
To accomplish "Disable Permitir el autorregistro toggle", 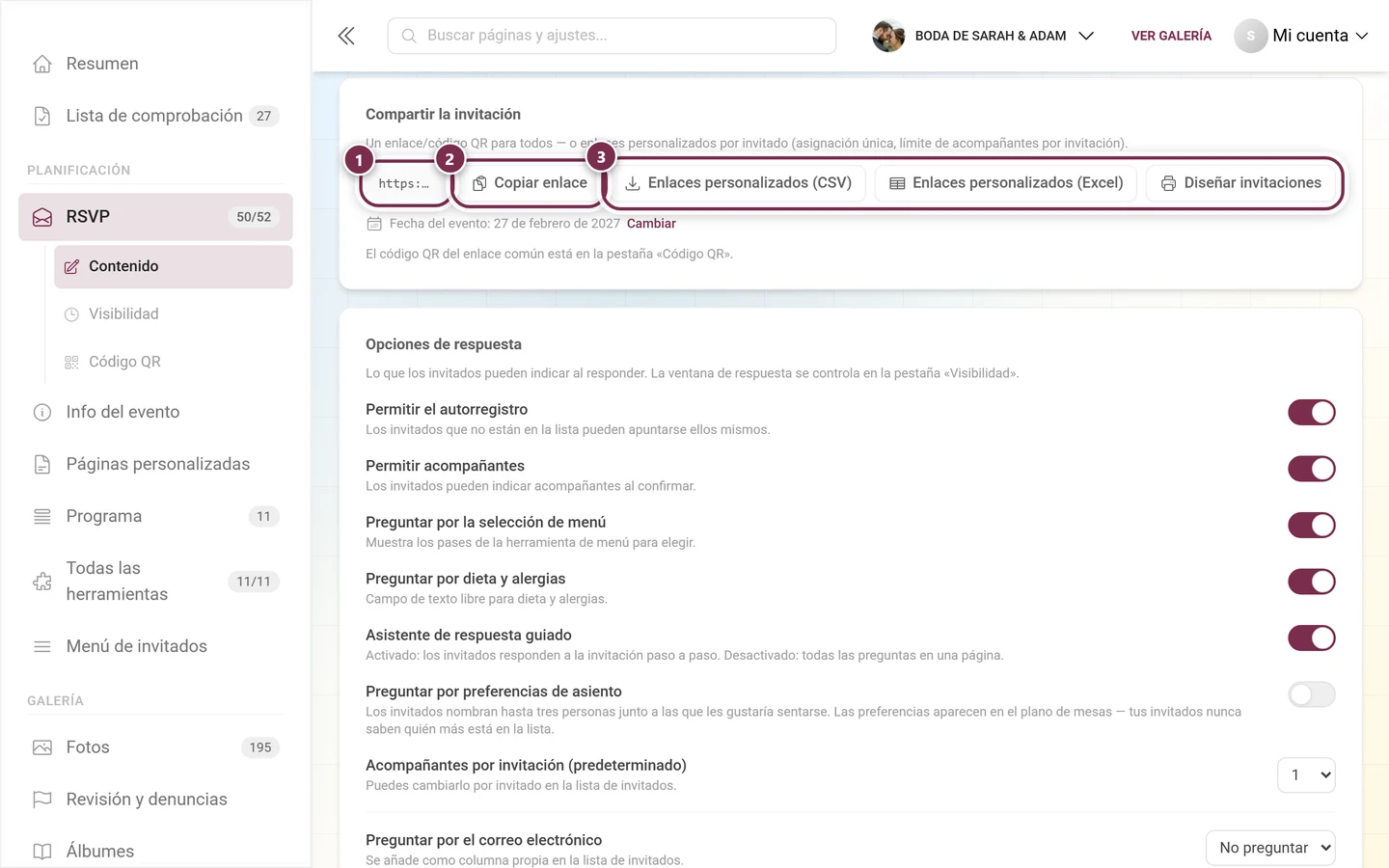I will [x=1312, y=413].
